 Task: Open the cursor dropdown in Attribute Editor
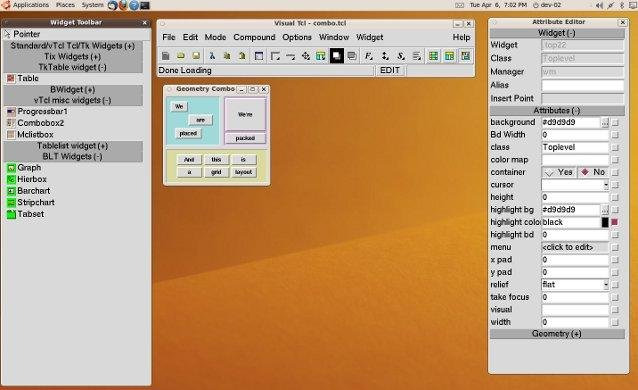[x=606, y=185]
